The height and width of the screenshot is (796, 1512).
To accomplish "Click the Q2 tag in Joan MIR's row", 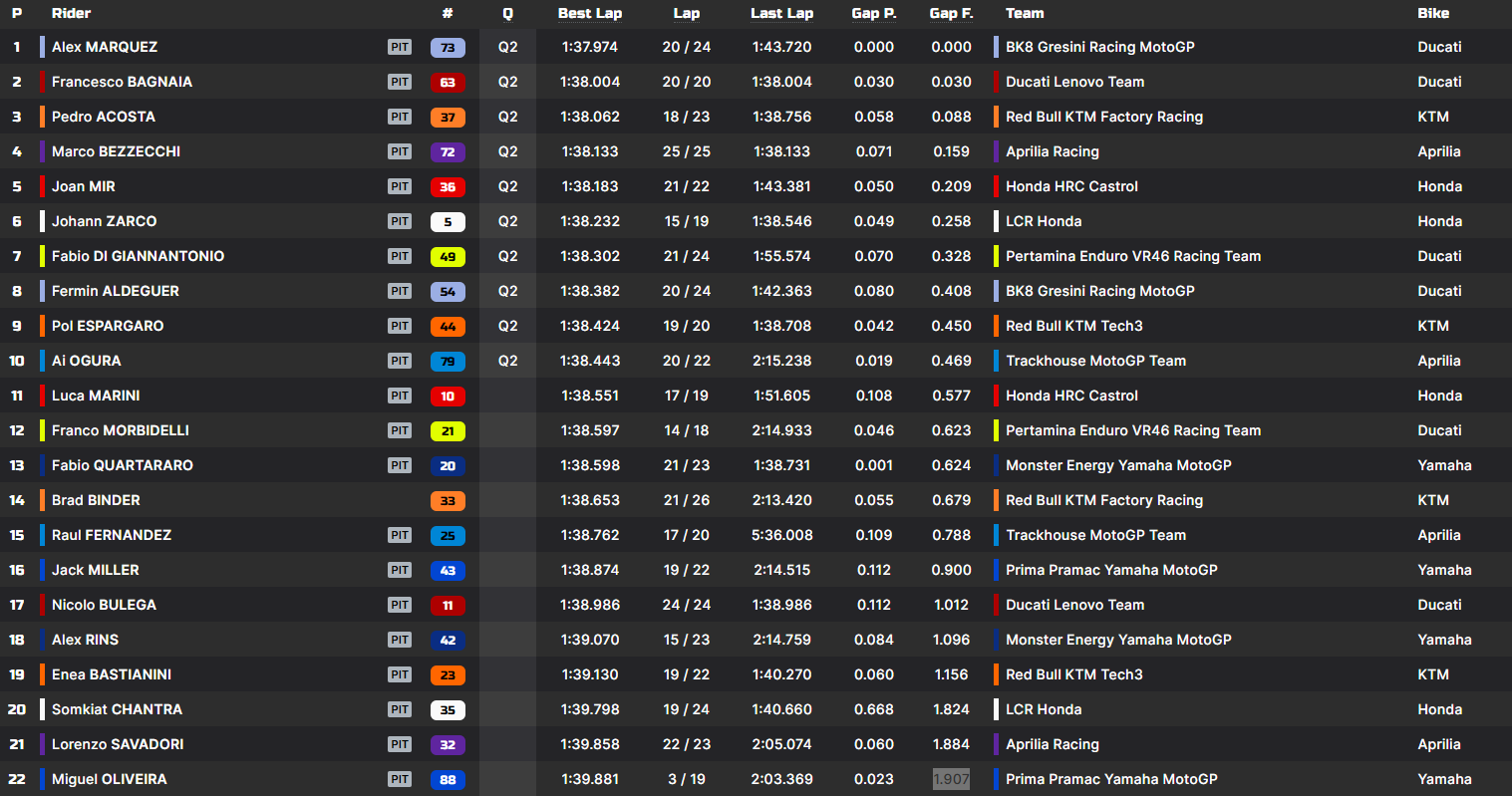I will point(507,186).
